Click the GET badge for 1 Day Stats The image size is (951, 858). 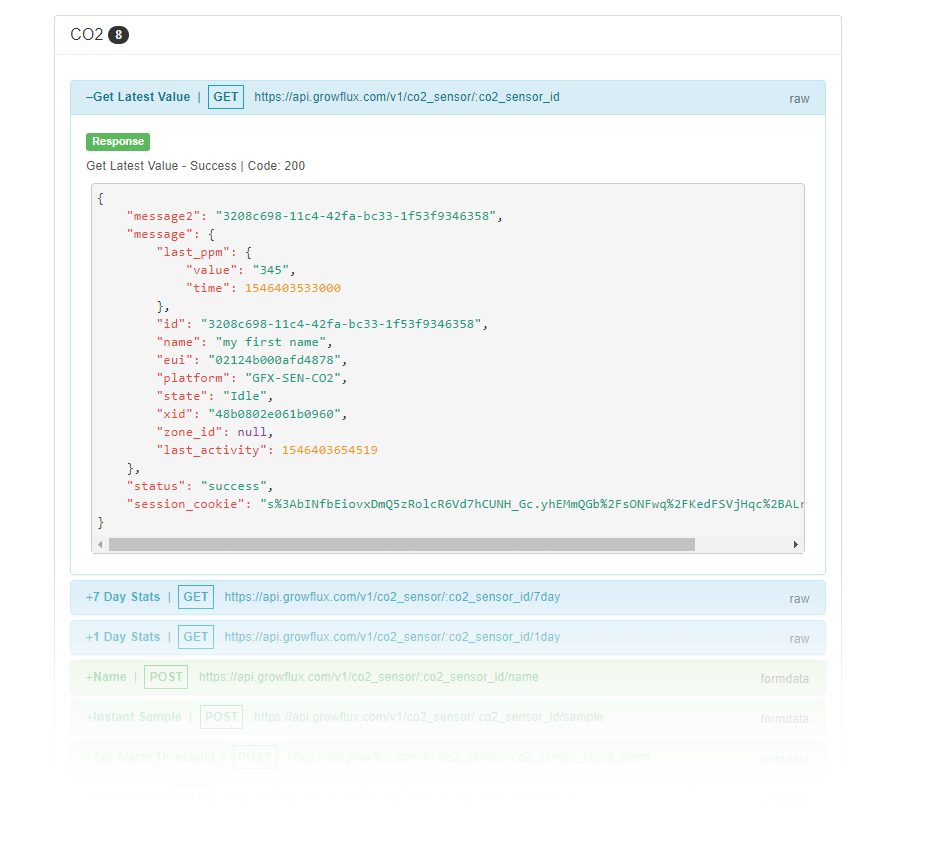click(196, 637)
